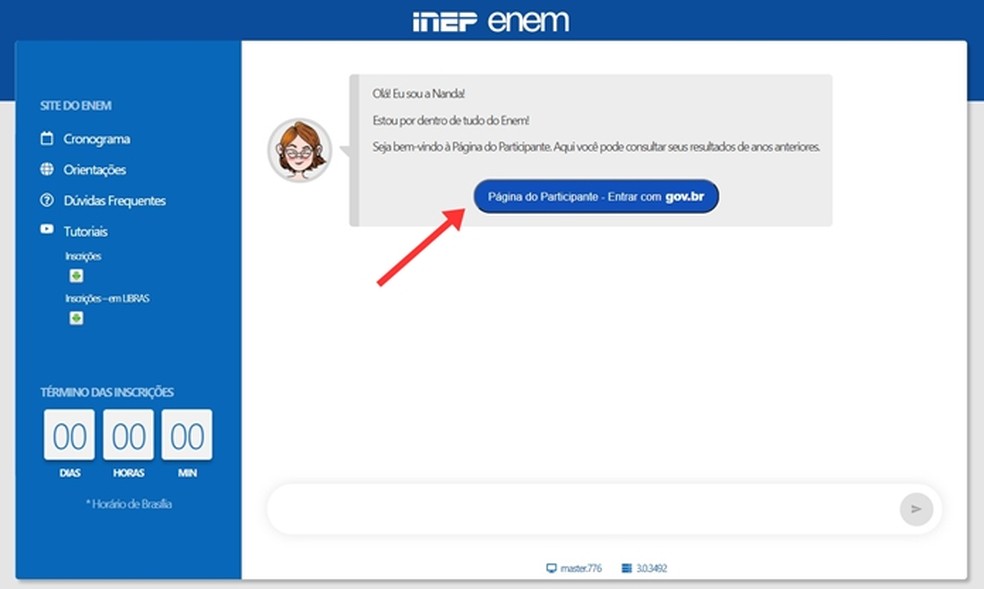Click the video icon beside Tutoriais
The height and width of the screenshot is (589, 984).
click(46, 229)
